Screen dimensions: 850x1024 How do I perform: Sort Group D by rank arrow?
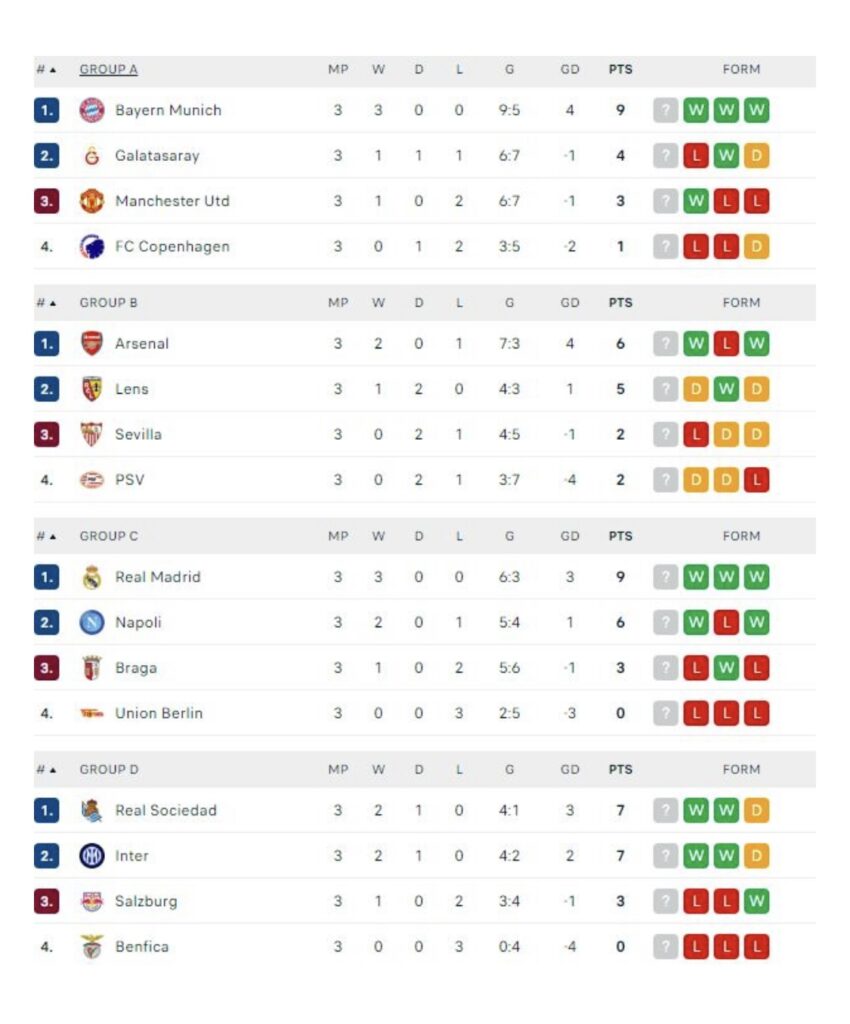[x=53, y=770]
